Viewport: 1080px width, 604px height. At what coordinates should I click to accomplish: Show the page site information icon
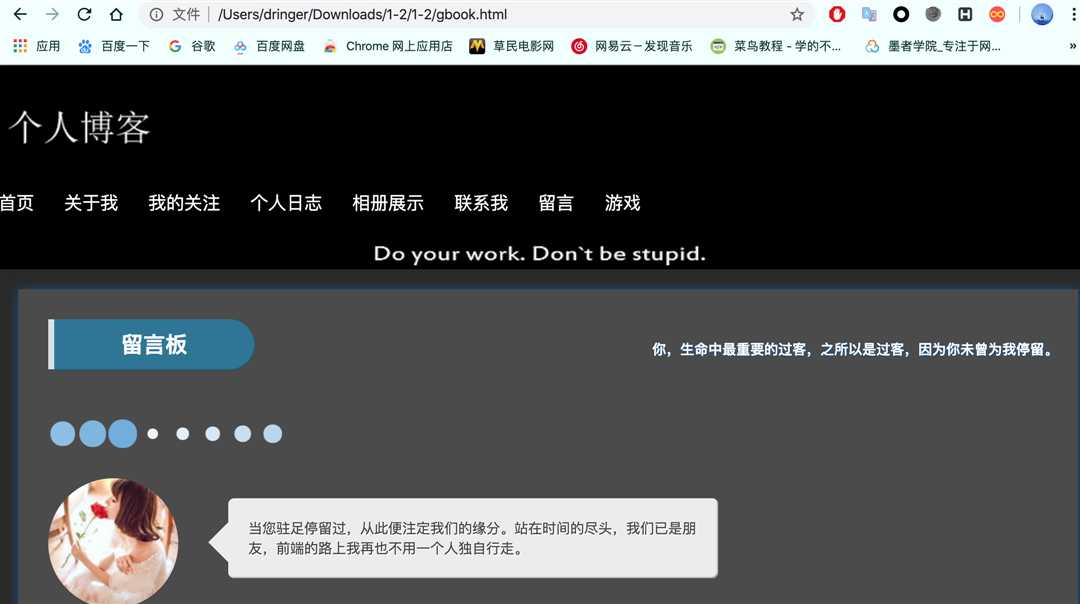tap(156, 15)
